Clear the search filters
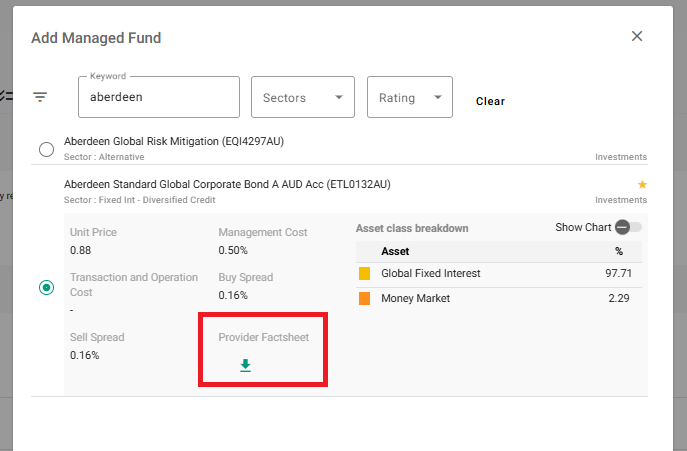The height and width of the screenshot is (451, 687). pos(490,101)
